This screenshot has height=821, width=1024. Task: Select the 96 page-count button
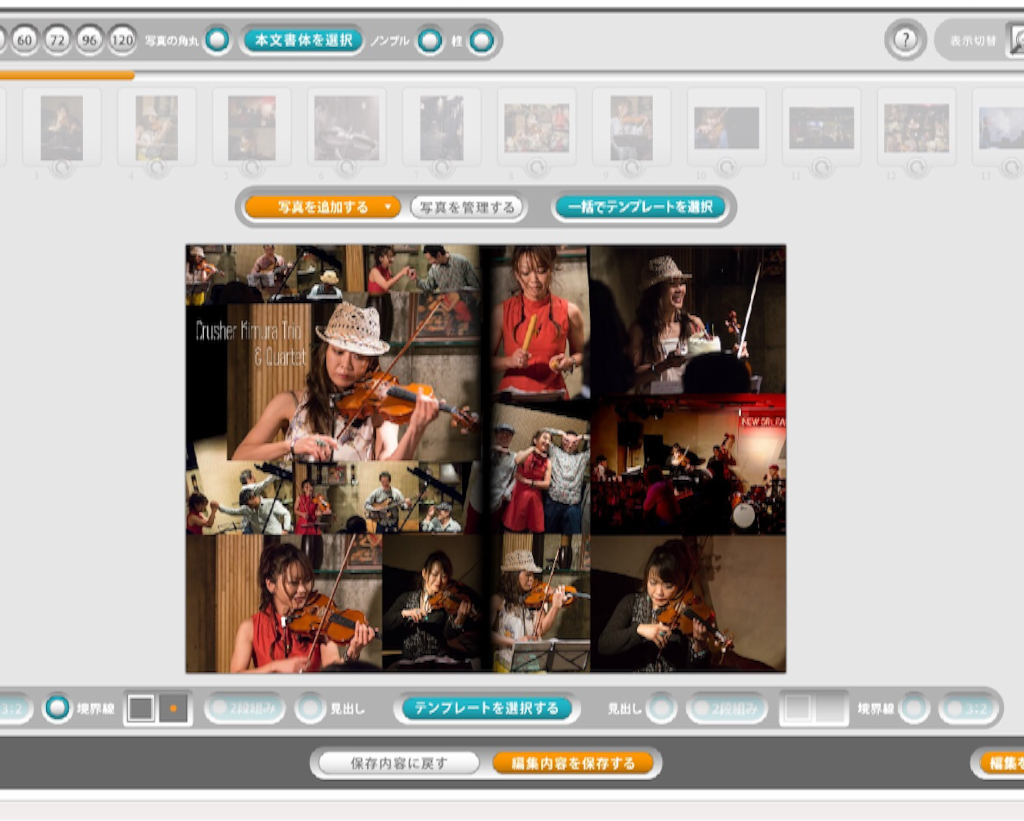tap(89, 40)
